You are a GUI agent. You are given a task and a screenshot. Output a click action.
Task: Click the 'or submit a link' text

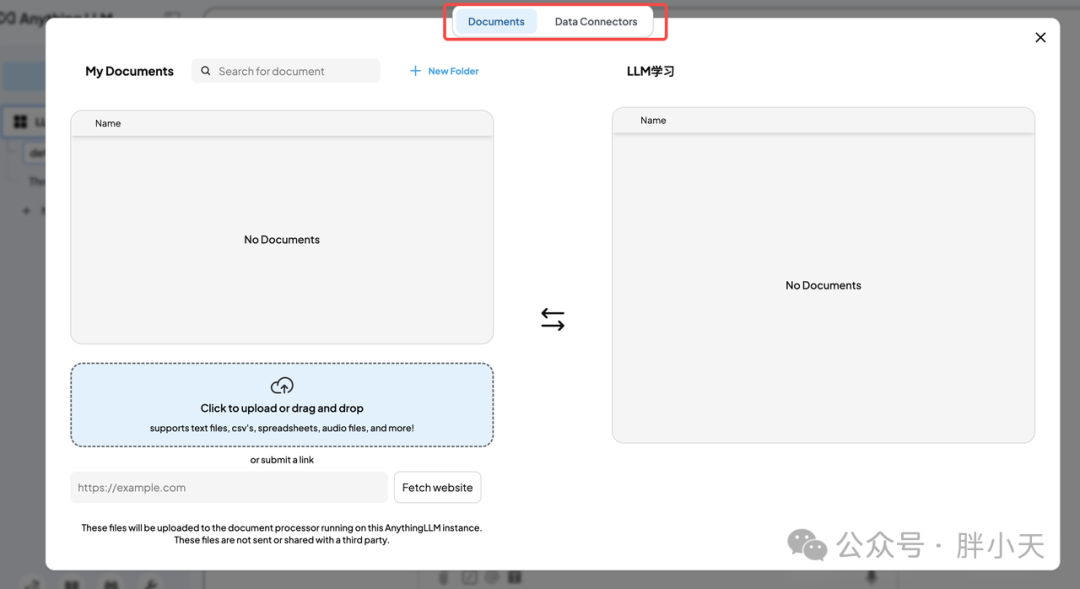click(282, 459)
